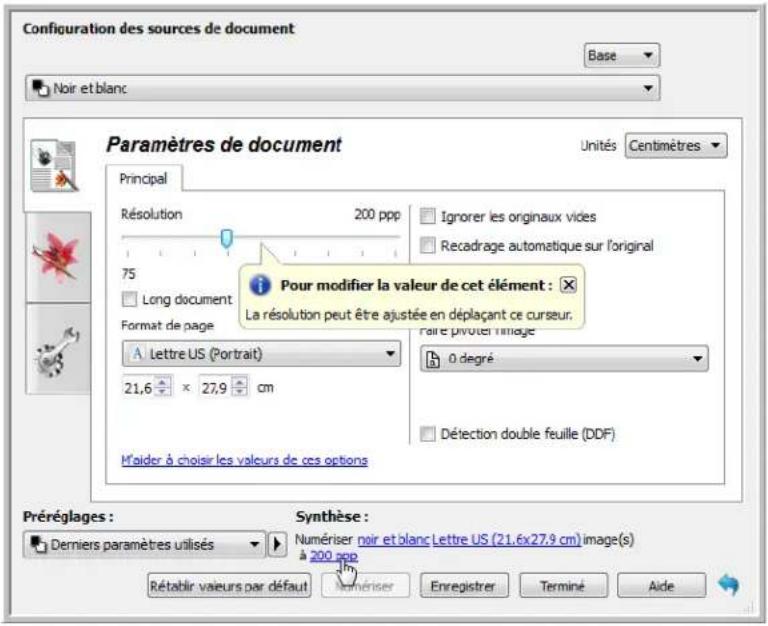Viewport: 768px width, 626px height.
Task: Enable Ignorer les originaux vides checkbox
Action: 428,216
